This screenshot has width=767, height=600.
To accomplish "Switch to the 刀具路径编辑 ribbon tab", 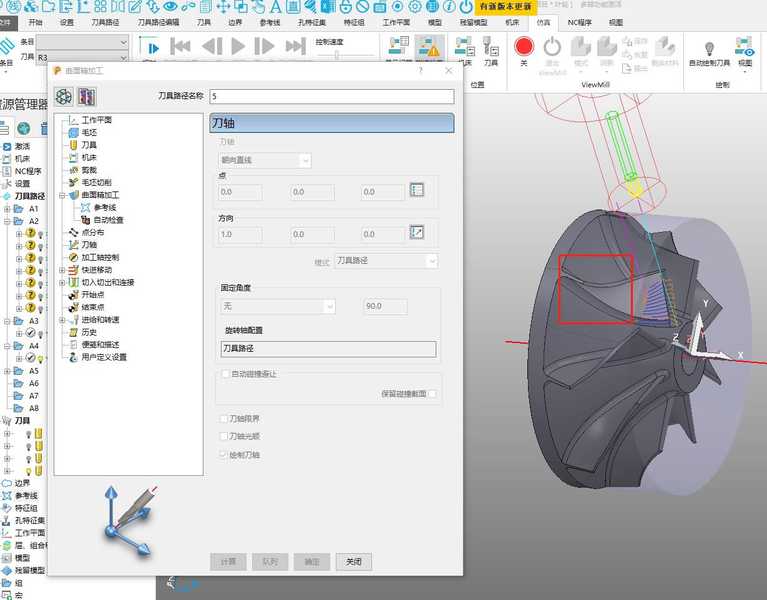I will (158, 21).
